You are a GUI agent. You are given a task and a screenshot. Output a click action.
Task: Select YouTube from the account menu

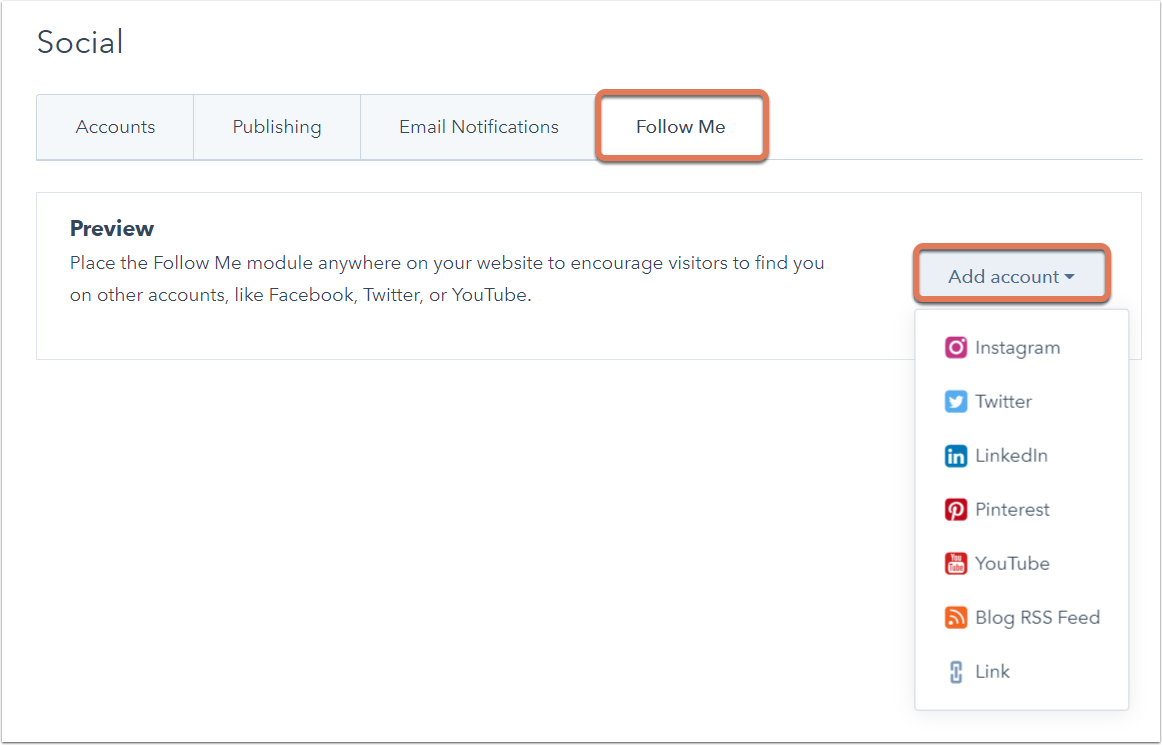[x=1011, y=563]
